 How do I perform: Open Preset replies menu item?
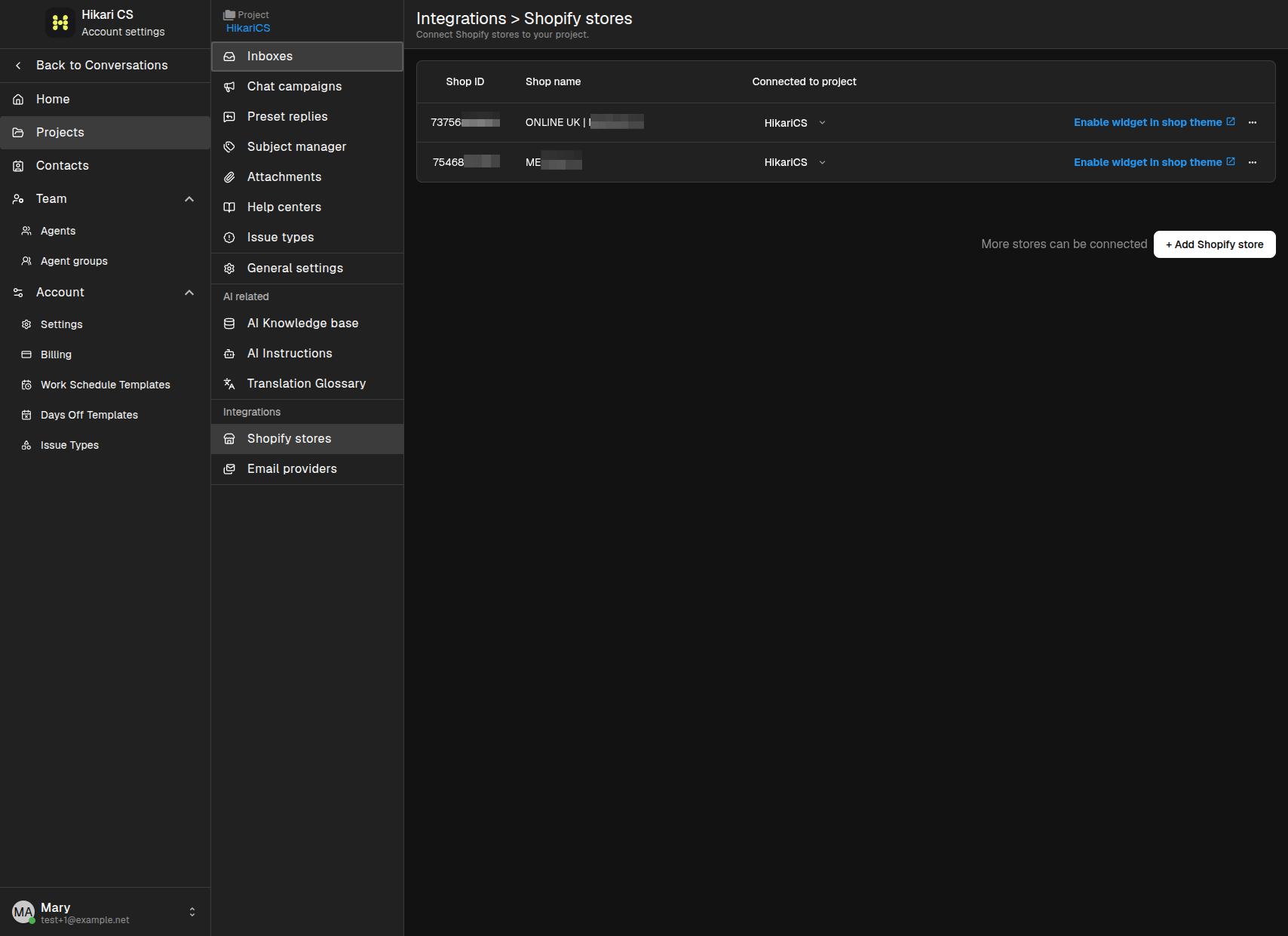(307, 117)
